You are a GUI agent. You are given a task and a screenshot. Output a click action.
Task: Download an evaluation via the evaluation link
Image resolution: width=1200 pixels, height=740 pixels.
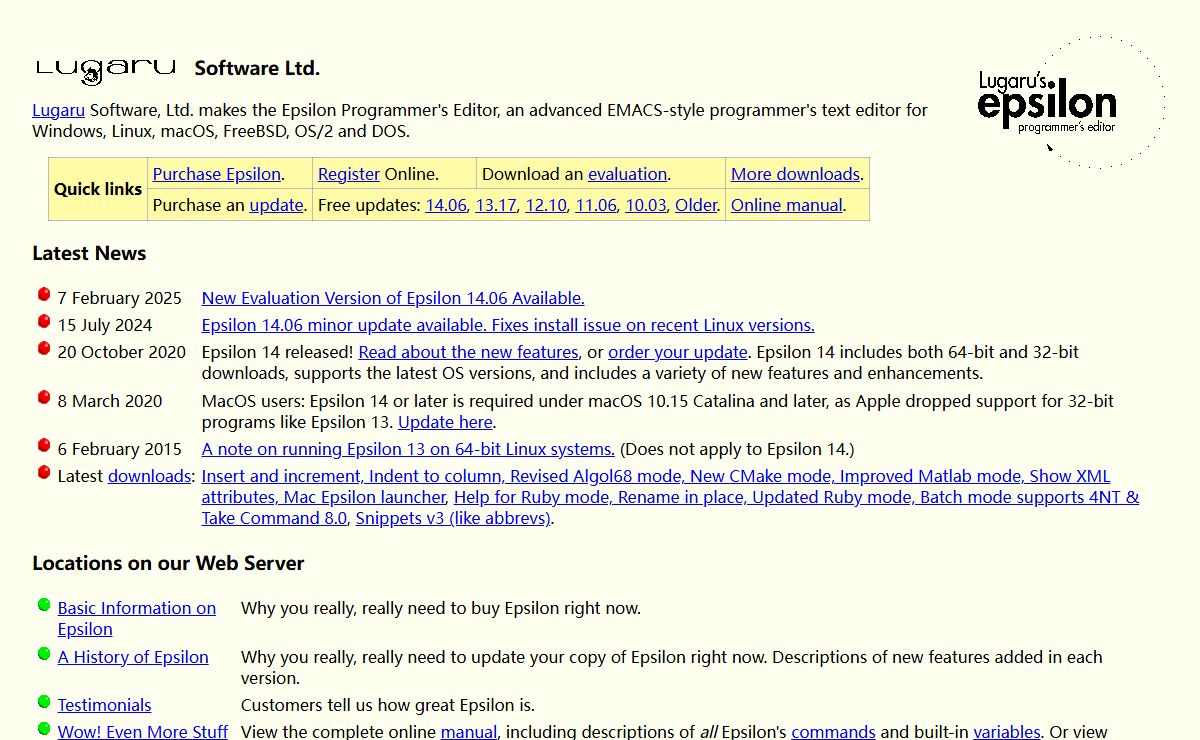click(627, 174)
